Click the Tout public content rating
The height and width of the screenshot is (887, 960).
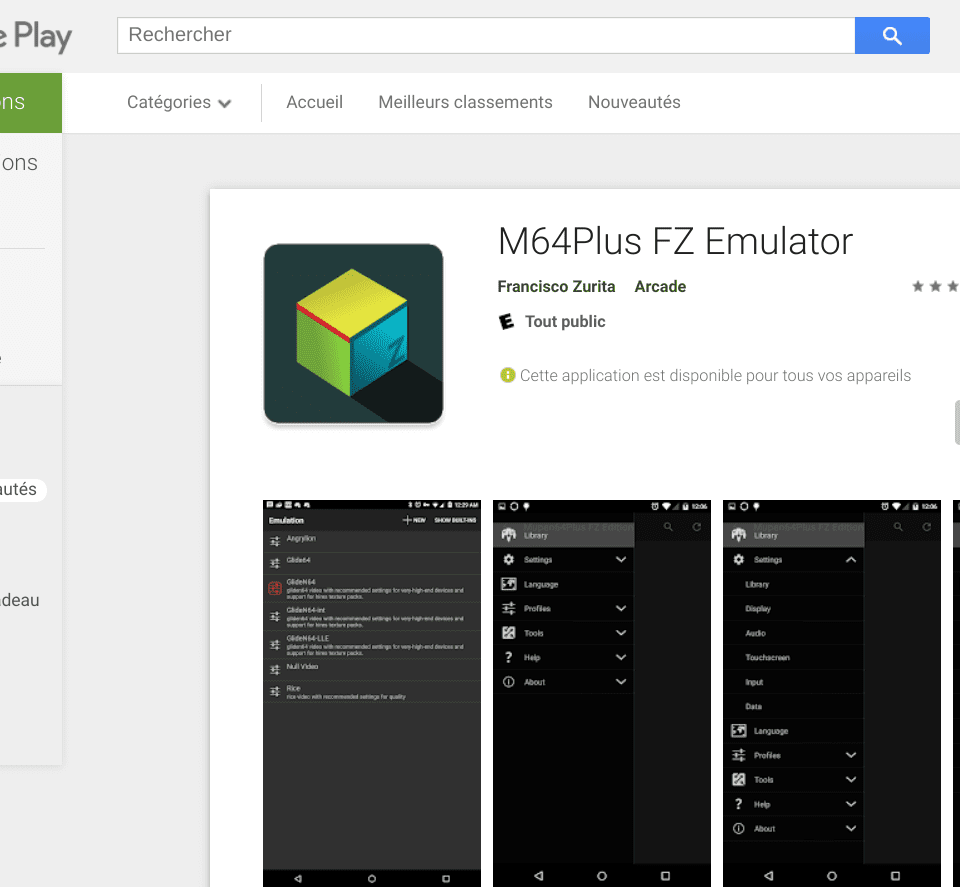(x=565, y=321)
